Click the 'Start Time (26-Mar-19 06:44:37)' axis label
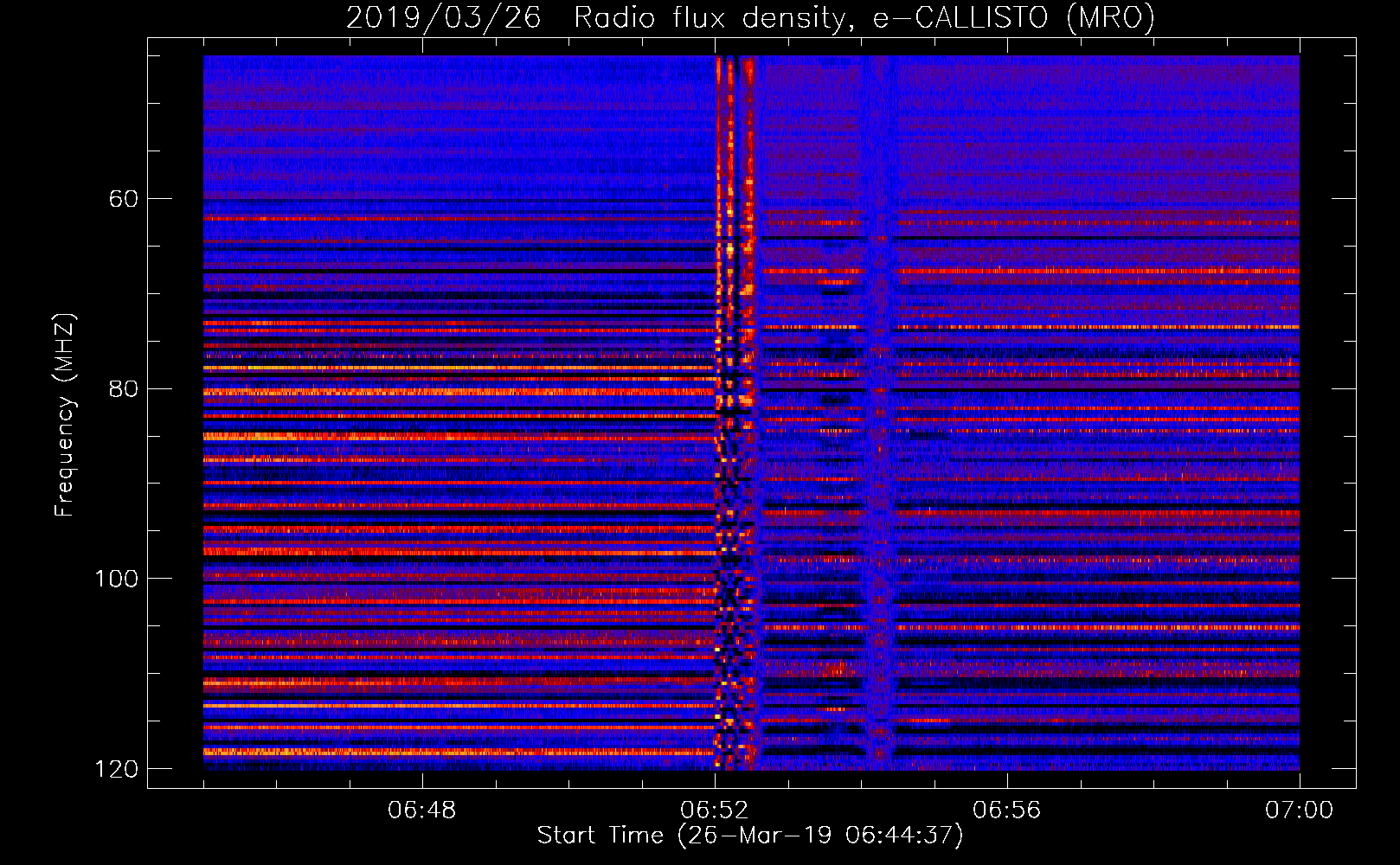This screenshot has width=1400, height=865. pyautogui.click(x=750, y=836)
